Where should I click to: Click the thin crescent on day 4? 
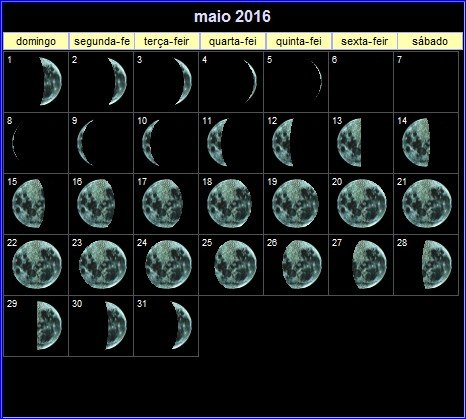(x=251, y=81)
